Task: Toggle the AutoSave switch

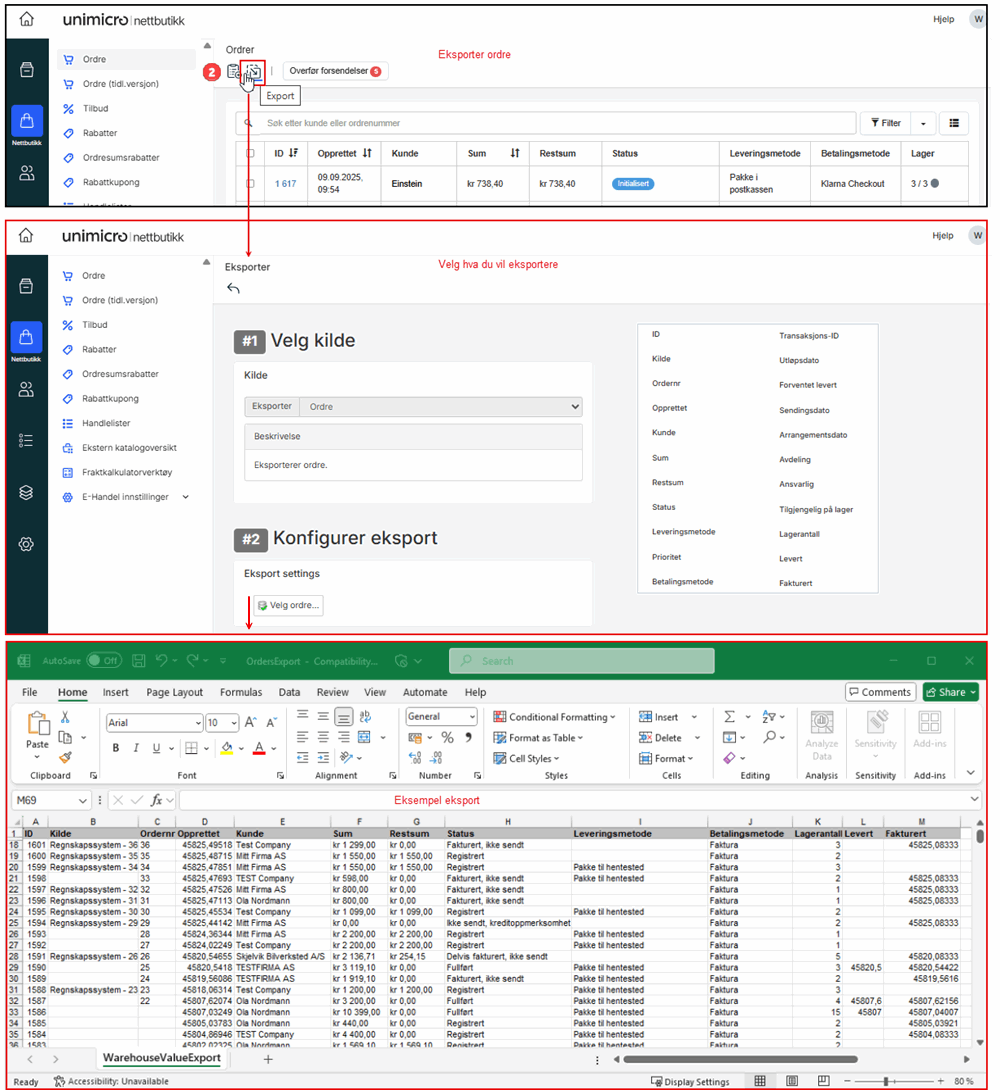Action: click(x=103, y=661)
